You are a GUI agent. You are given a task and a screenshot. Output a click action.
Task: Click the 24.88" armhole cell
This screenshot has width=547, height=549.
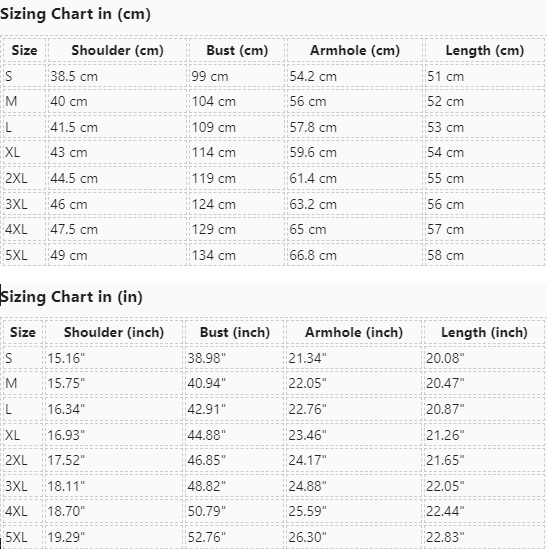click(354, 486)
